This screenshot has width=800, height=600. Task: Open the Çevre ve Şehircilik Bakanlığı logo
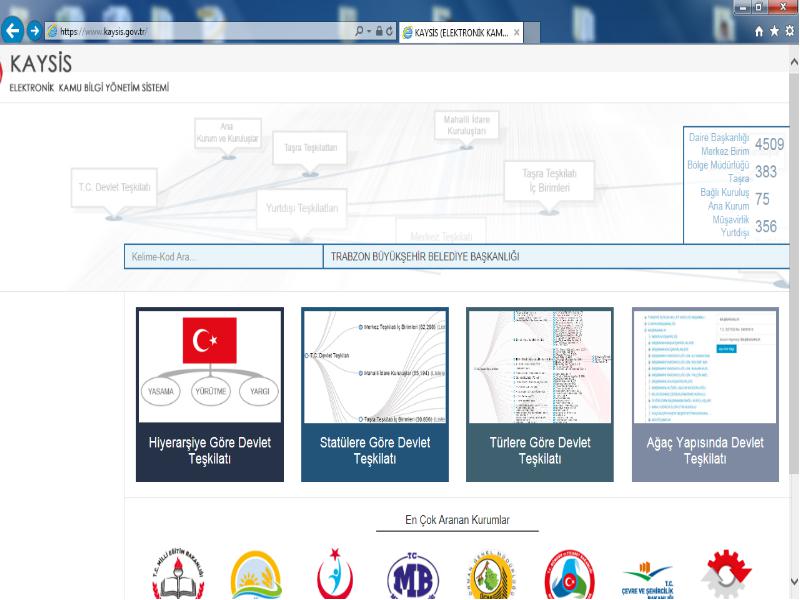648,580
